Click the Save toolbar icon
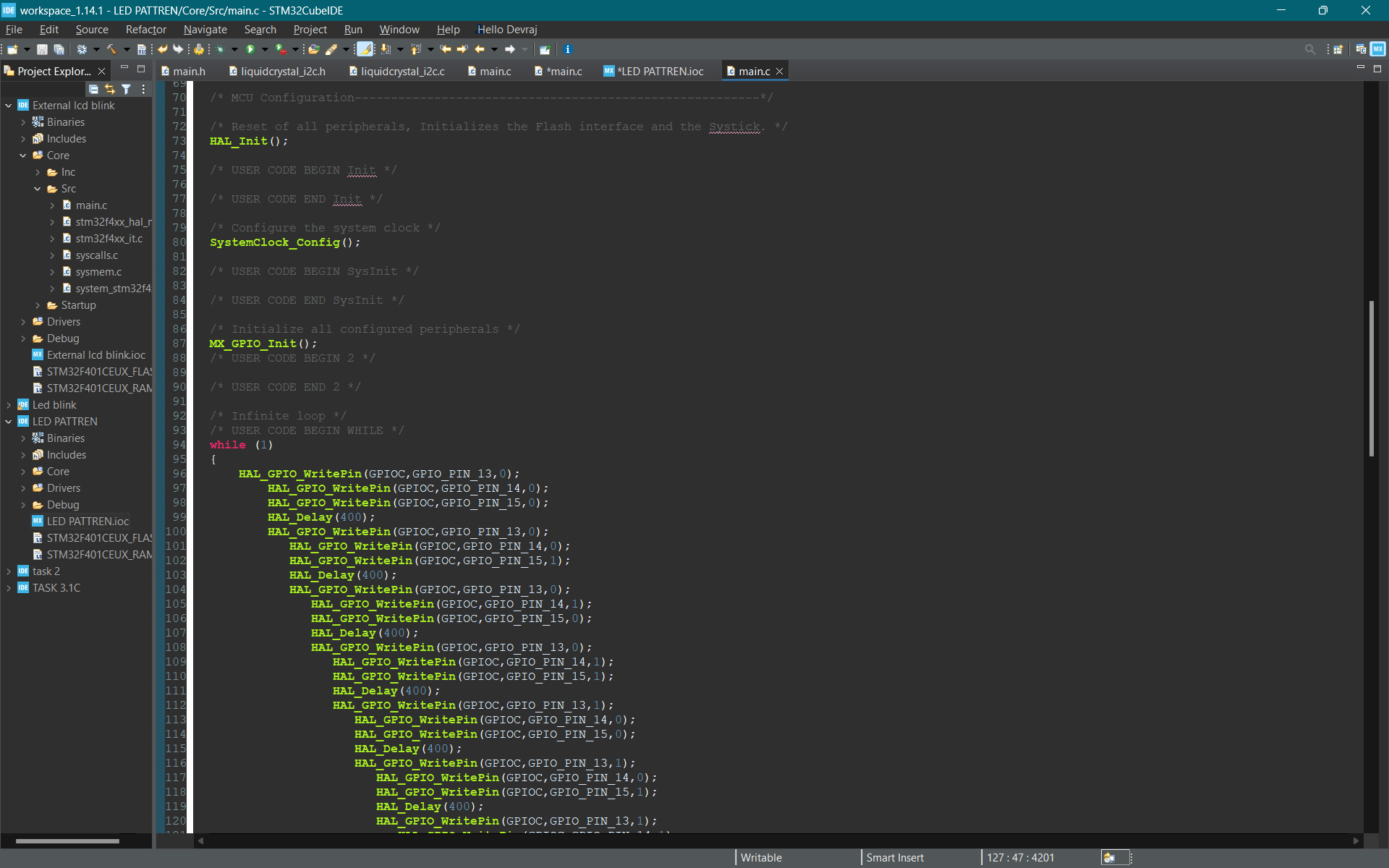 (x=42, y=49)
